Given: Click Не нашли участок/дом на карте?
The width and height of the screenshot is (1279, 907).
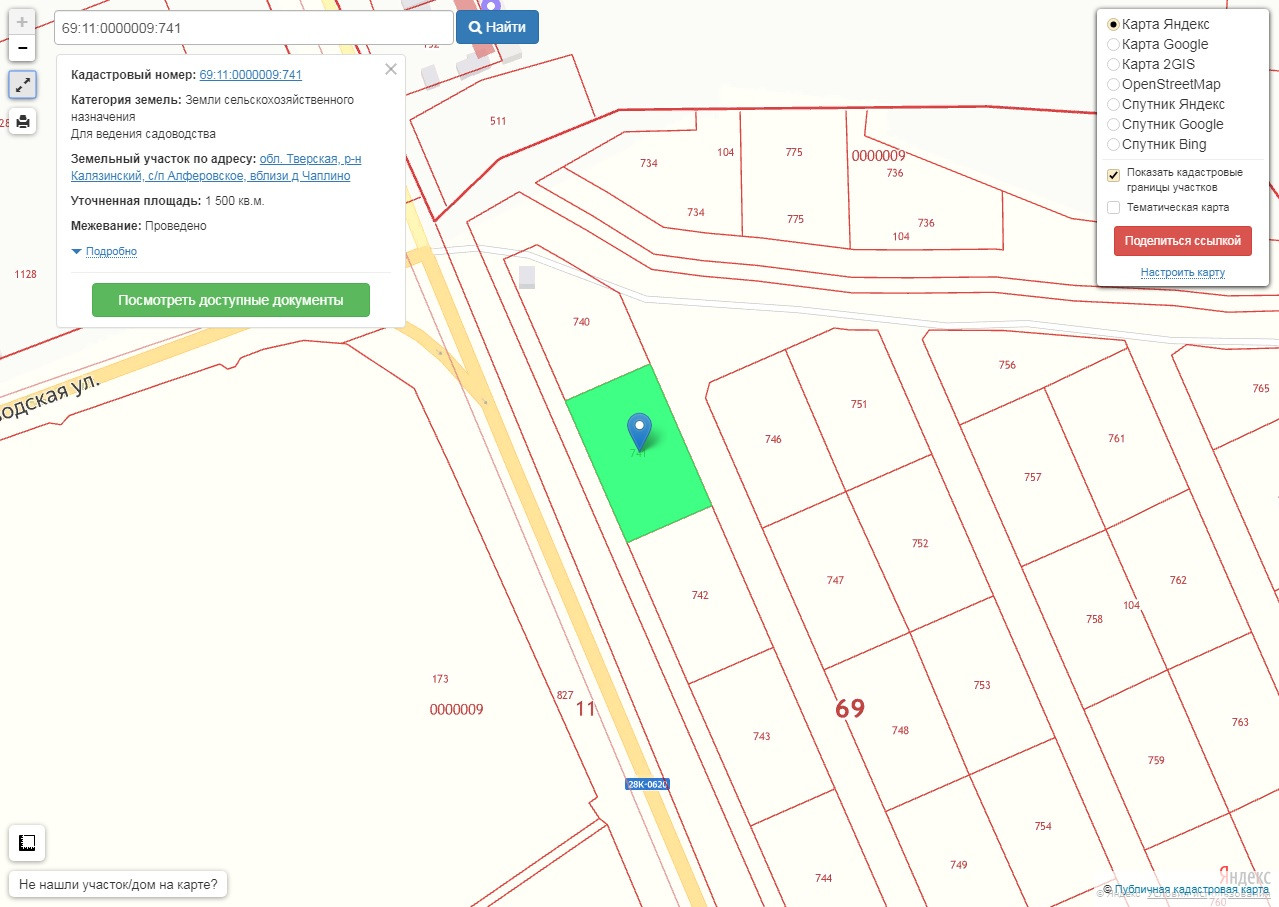Looking at the screenshot, I should [x=119, y=884].
